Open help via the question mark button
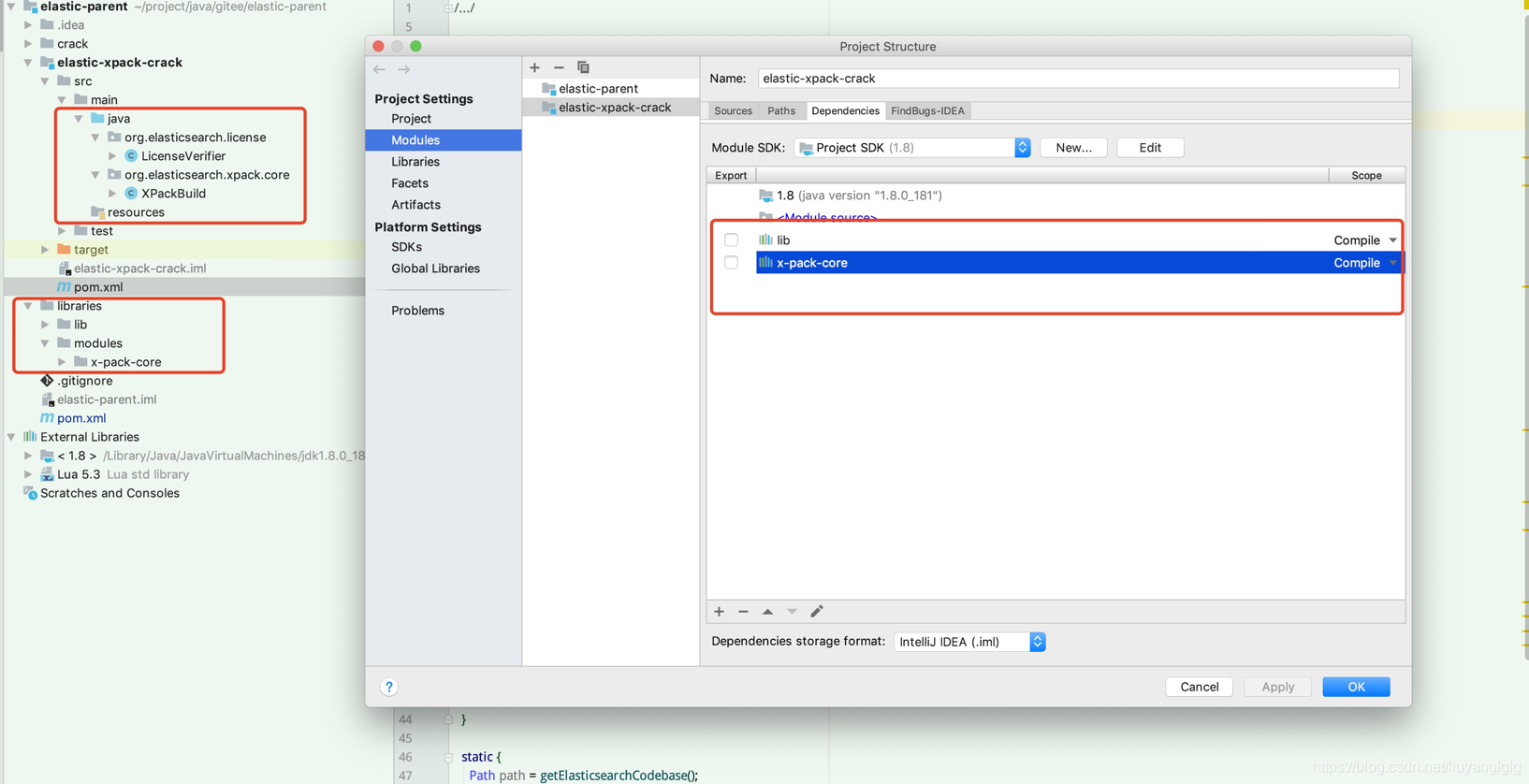Image resolution: width=1529 pixels, height=784 pixels. [389, 687]
